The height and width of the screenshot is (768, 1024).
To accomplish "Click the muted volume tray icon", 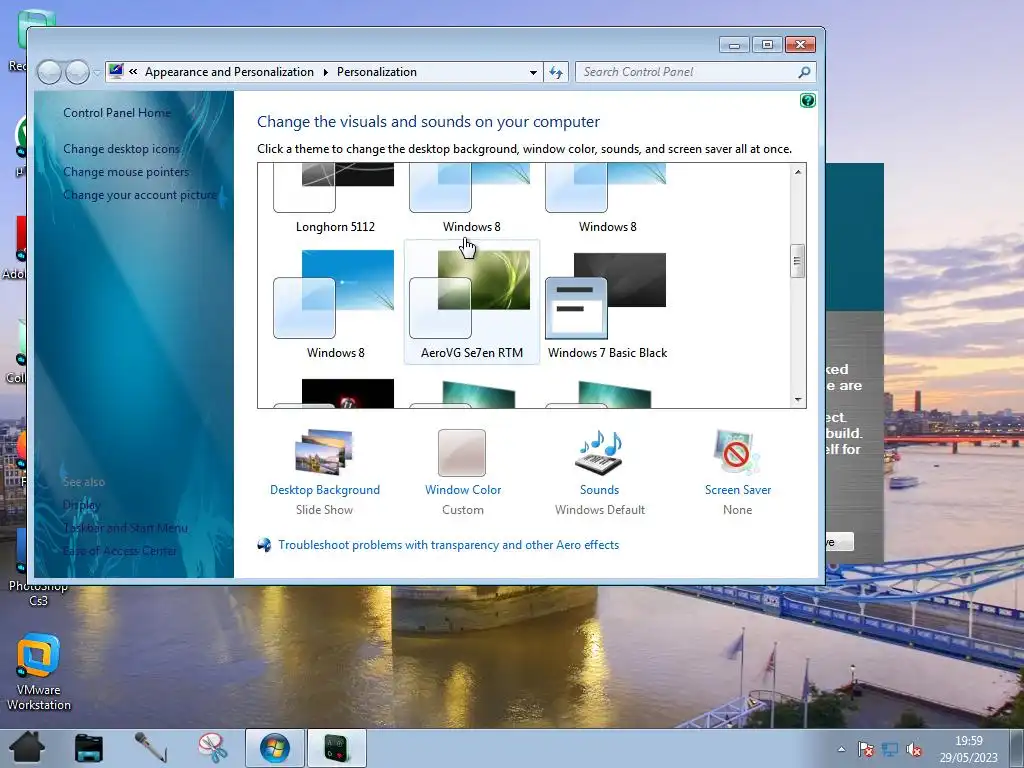I will click(914, 749).
